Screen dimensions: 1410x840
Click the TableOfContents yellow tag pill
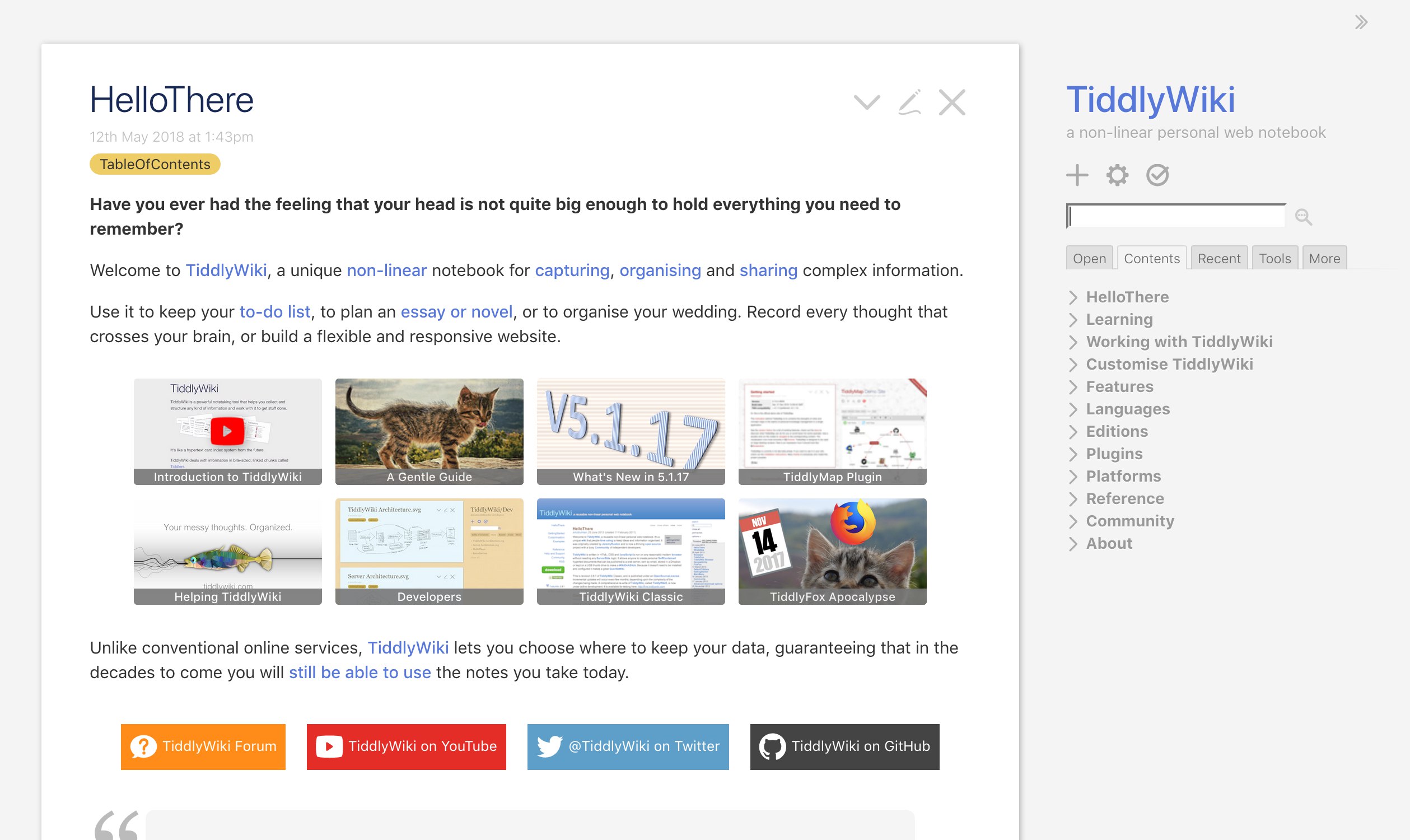point(155,164)
